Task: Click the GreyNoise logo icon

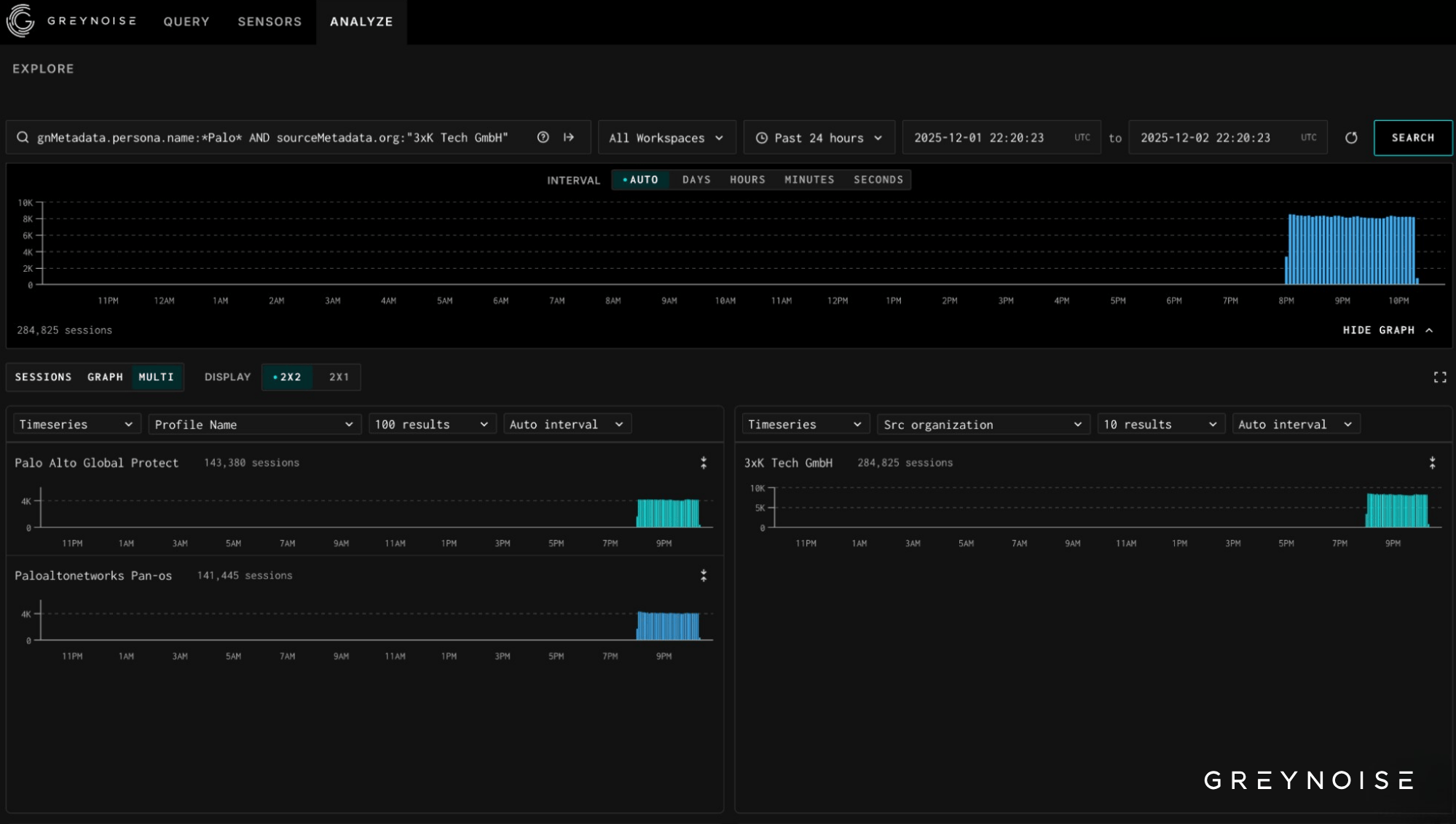Action: [20, 20]
